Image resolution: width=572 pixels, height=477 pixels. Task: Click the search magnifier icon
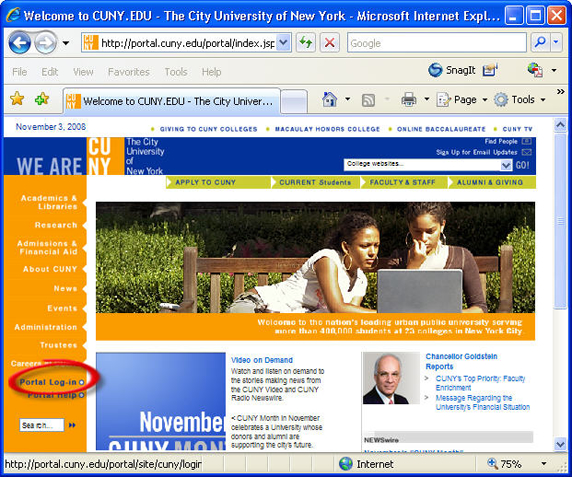coord(540,43)
